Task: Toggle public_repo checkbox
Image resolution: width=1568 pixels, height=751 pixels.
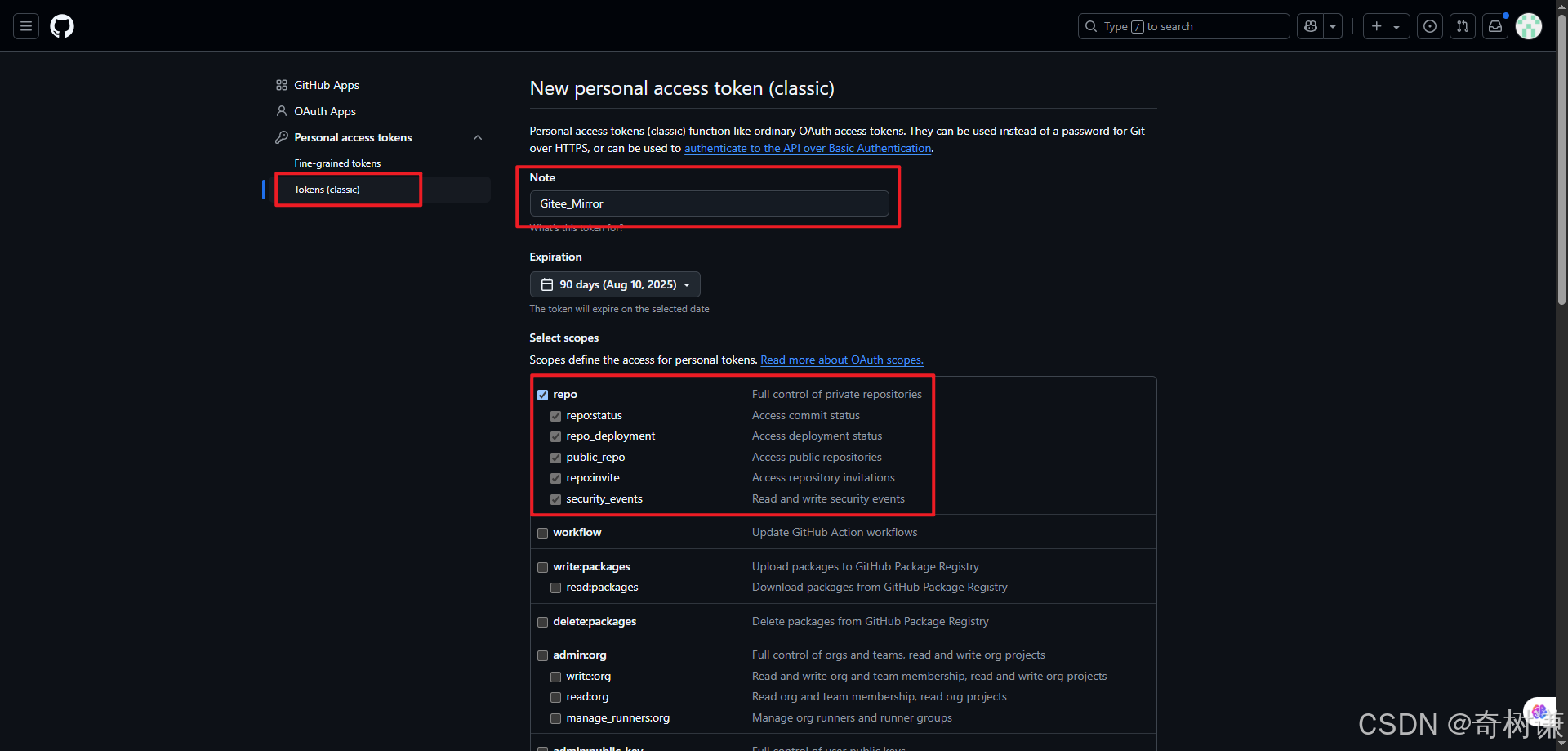Action: tap(555, 458)
